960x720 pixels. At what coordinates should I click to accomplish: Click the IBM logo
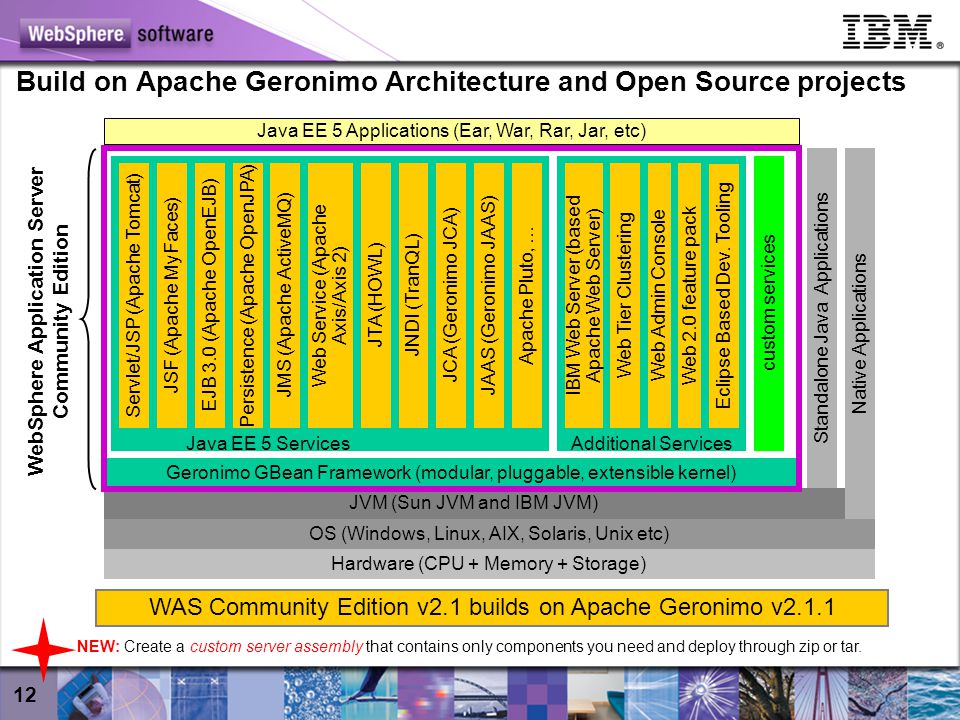tap(892, 32)
